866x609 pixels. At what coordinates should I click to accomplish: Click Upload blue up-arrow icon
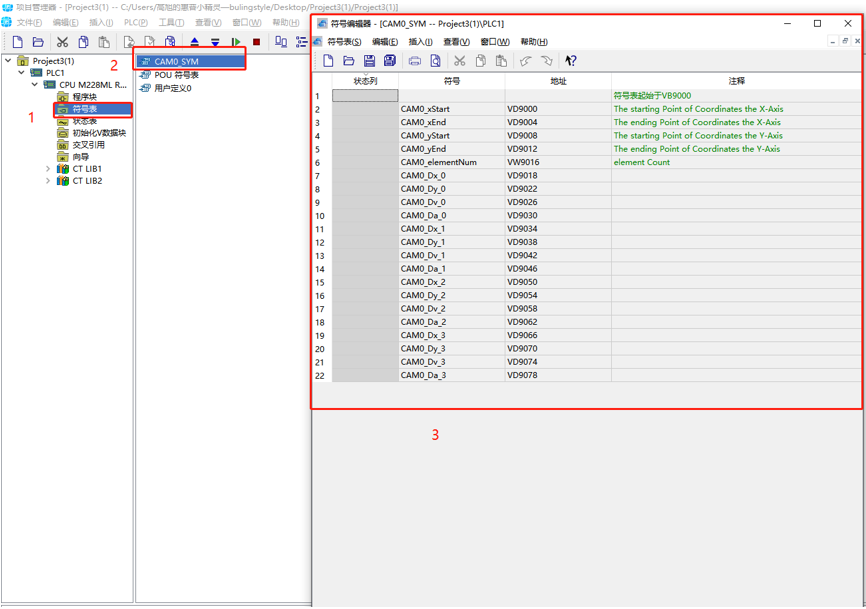(x=194, y=42)
